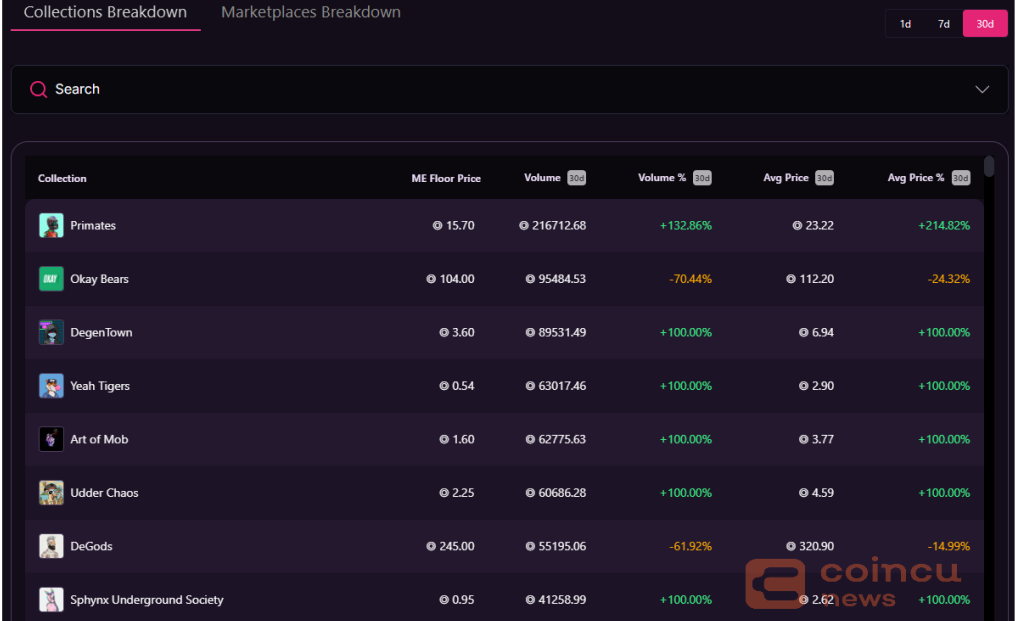
Task: Focus the Search input field
Action: click(509, 89)
